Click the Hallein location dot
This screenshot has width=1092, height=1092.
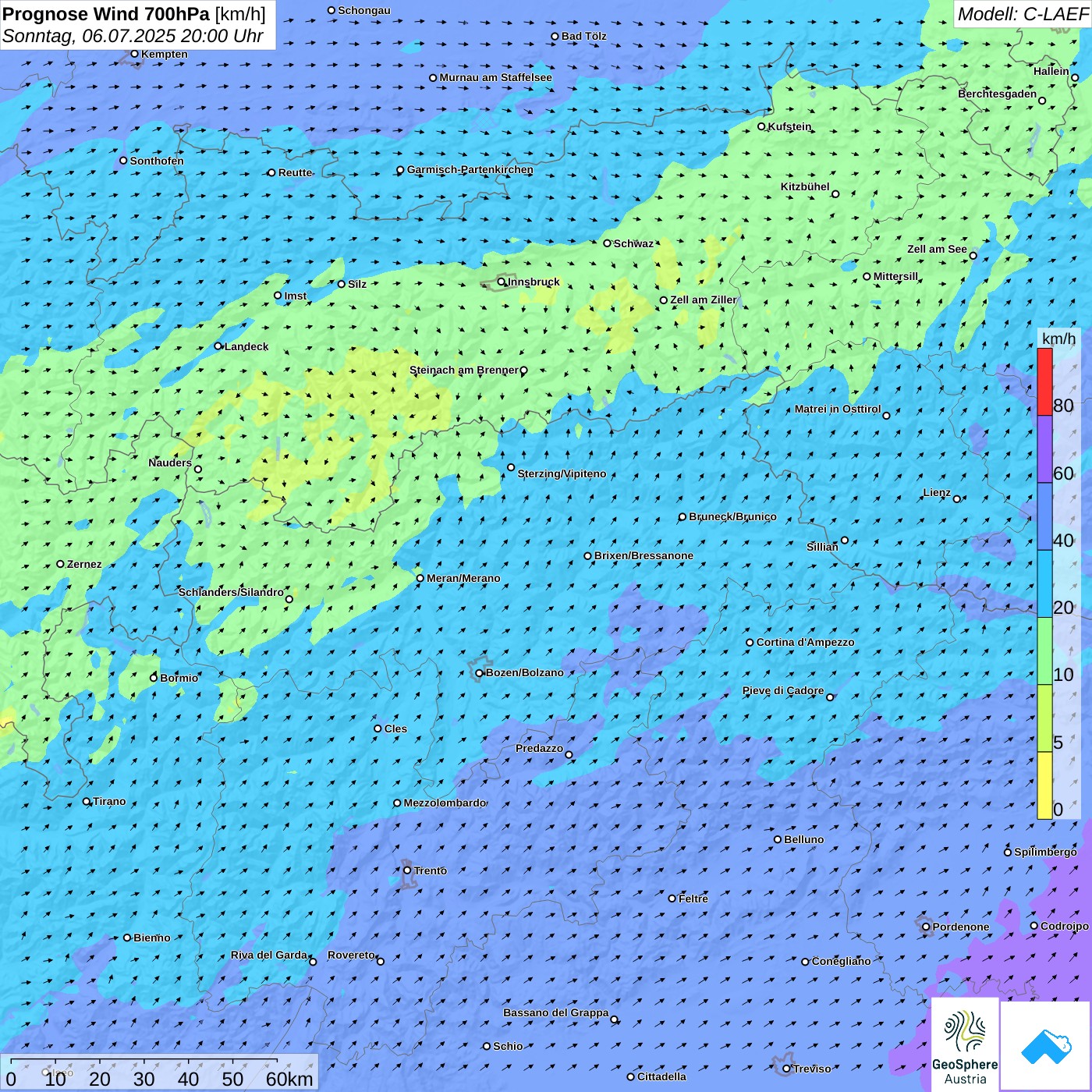pyautogui.click(x=1075, y=78)
